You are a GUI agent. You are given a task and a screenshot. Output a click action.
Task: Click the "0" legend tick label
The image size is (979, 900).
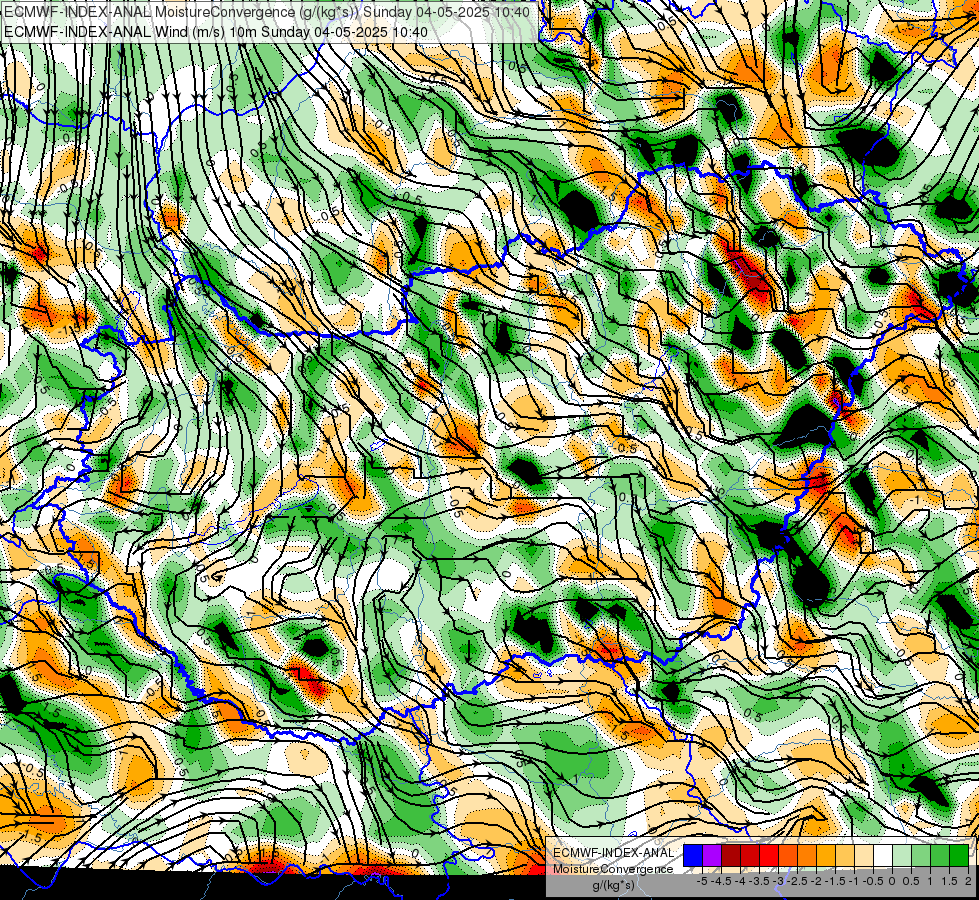pyautogui.click(x=892, y=881)
